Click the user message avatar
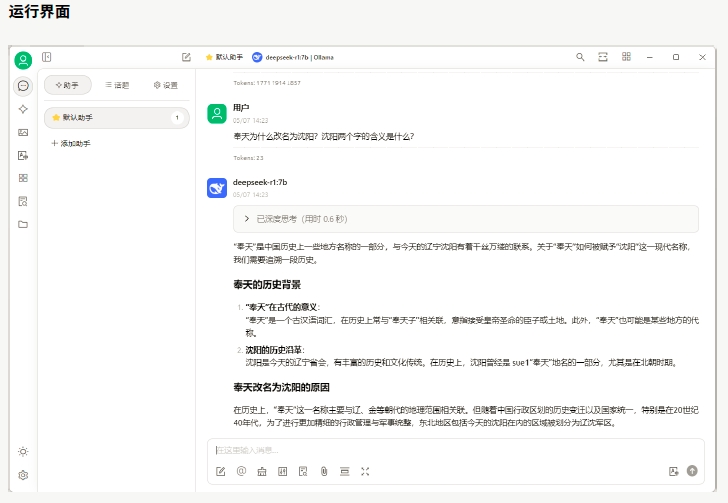 217,114
